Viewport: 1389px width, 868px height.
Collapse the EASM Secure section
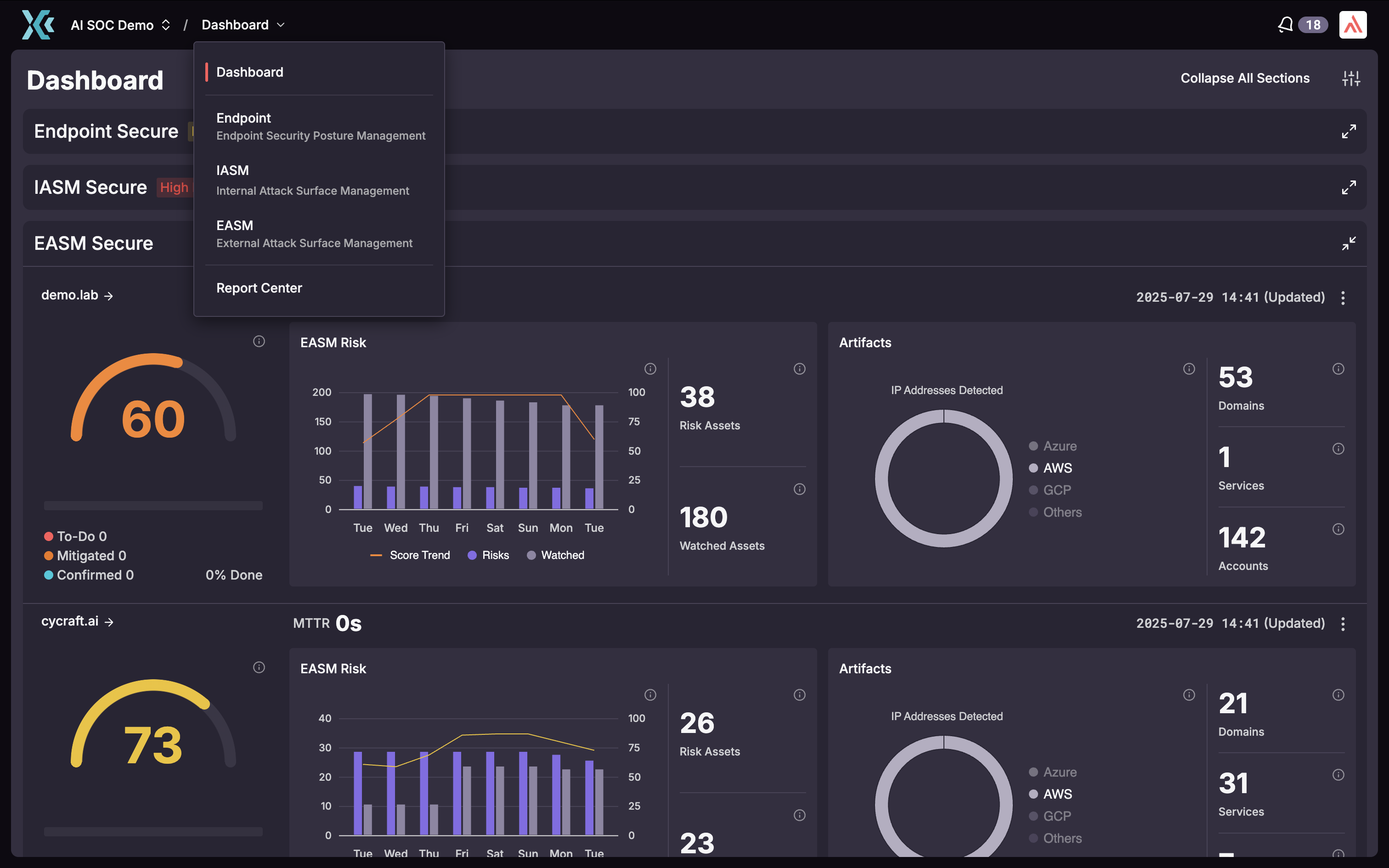click(1349, 243)
